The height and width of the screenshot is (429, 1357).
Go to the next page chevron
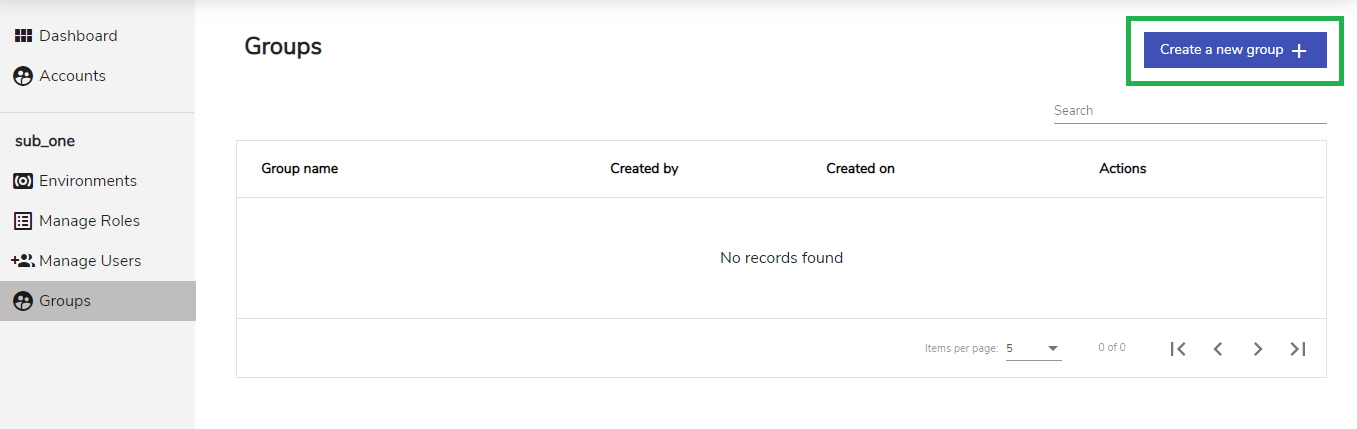(x=1258, y=349)
